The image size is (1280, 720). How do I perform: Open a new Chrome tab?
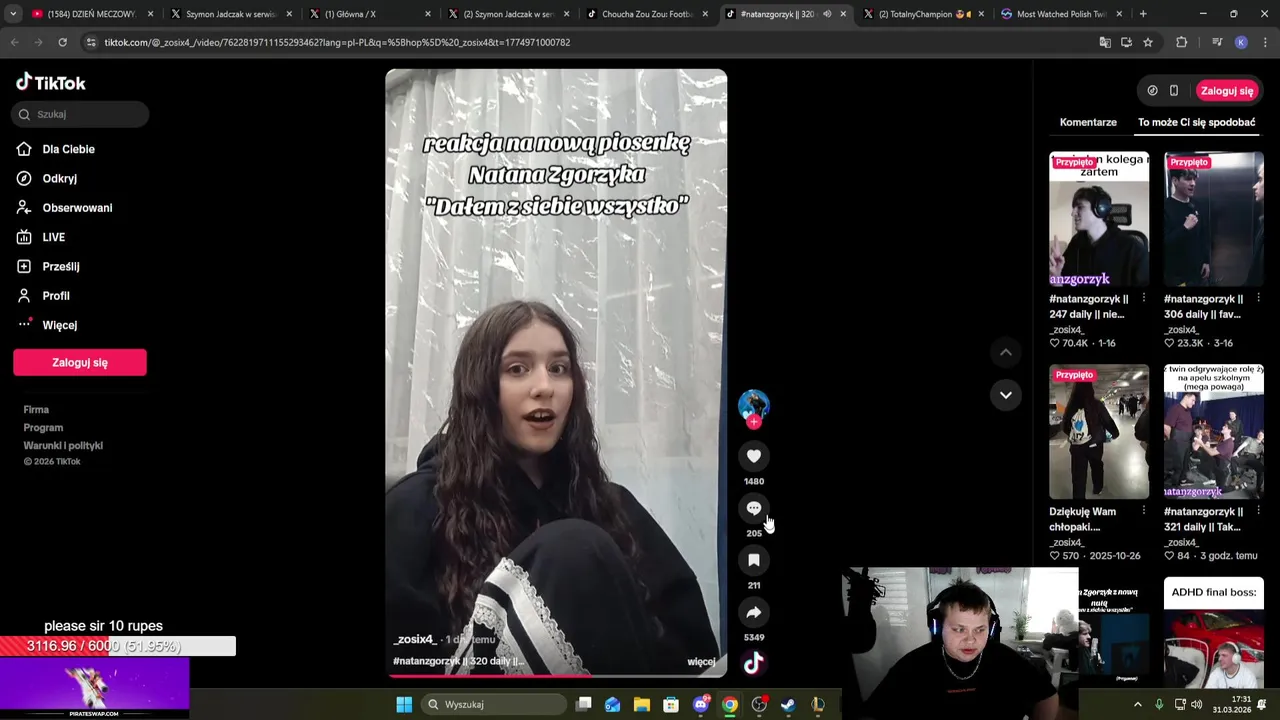click(x=1143, y=14)
